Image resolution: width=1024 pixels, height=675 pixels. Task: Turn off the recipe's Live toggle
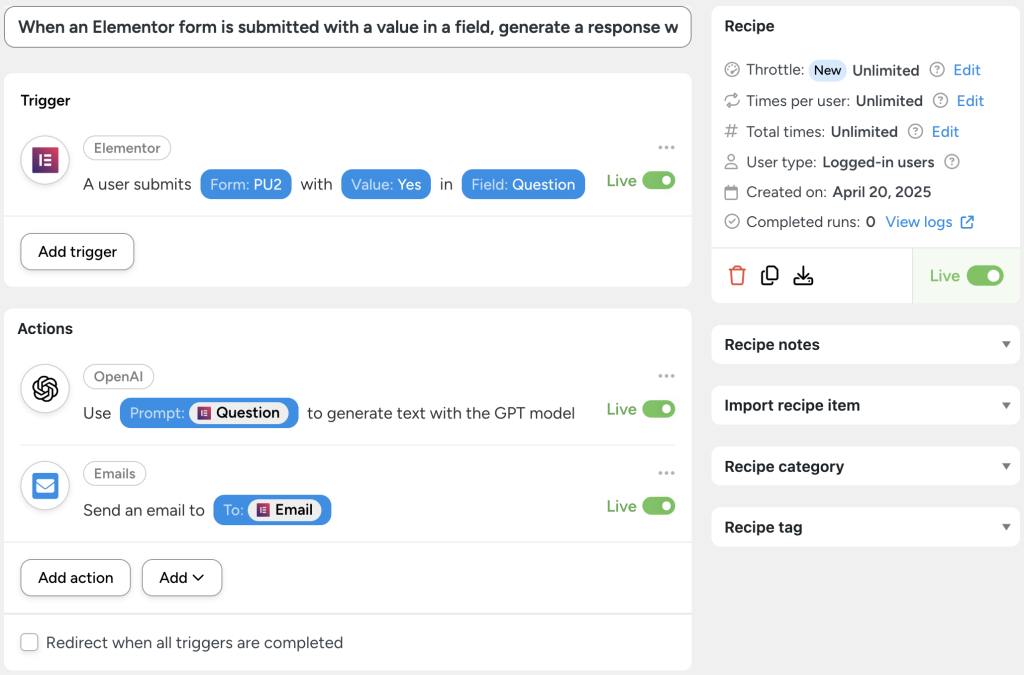[x=984, y=275]
